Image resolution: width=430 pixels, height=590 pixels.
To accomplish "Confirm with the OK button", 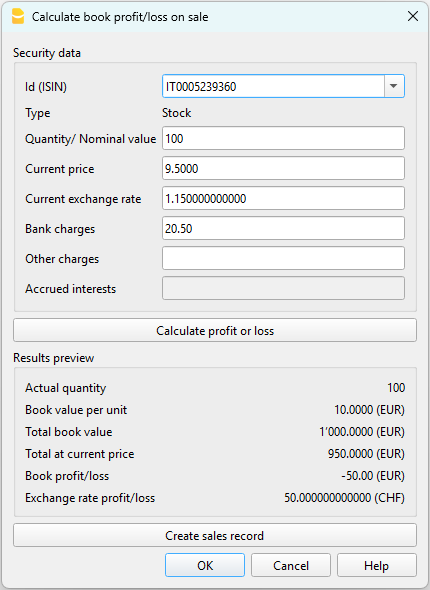I will pyautogui.click(x=205, y=565).
